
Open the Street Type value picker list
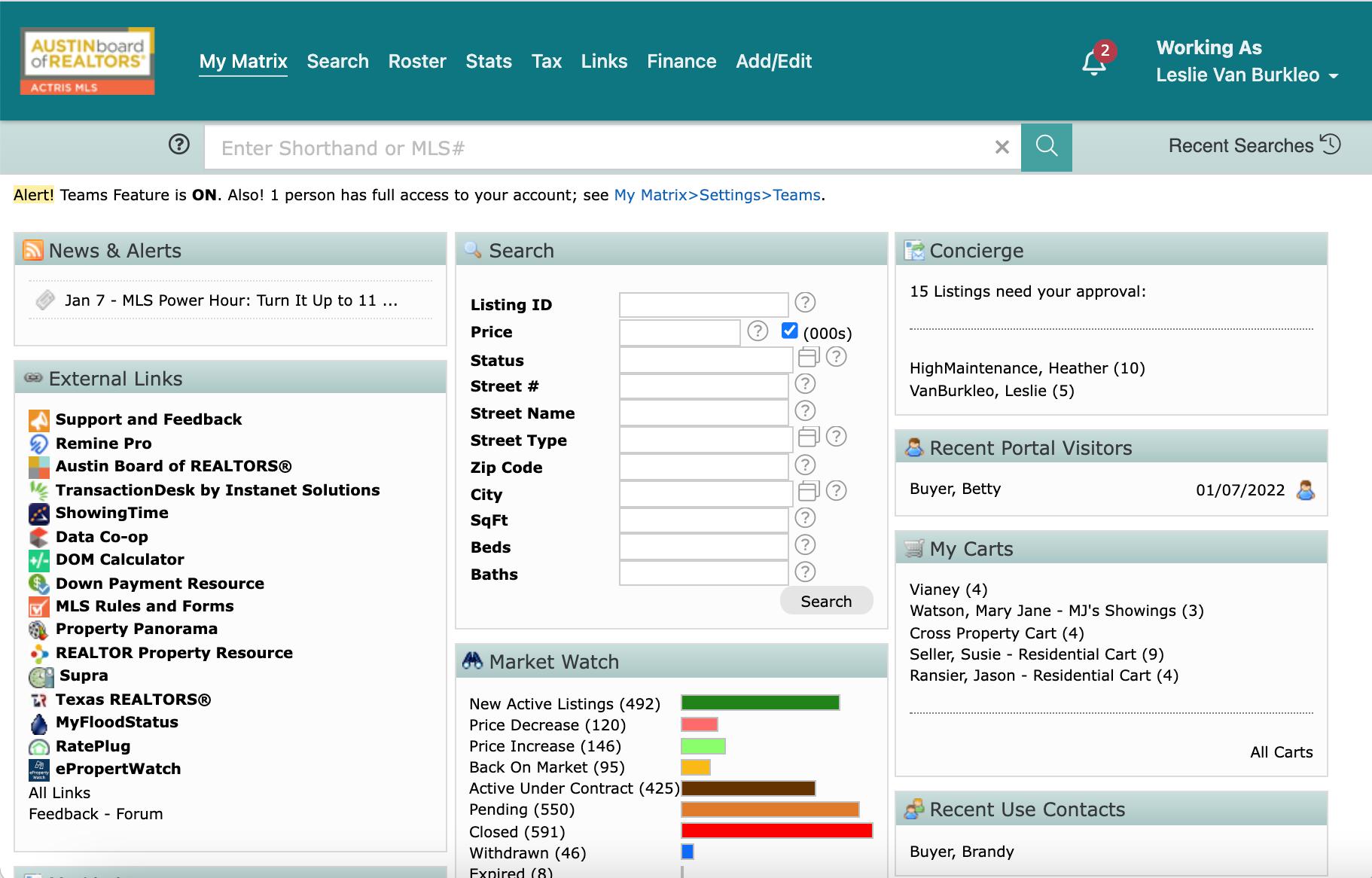pyautogui.click(x=809, y=437)
